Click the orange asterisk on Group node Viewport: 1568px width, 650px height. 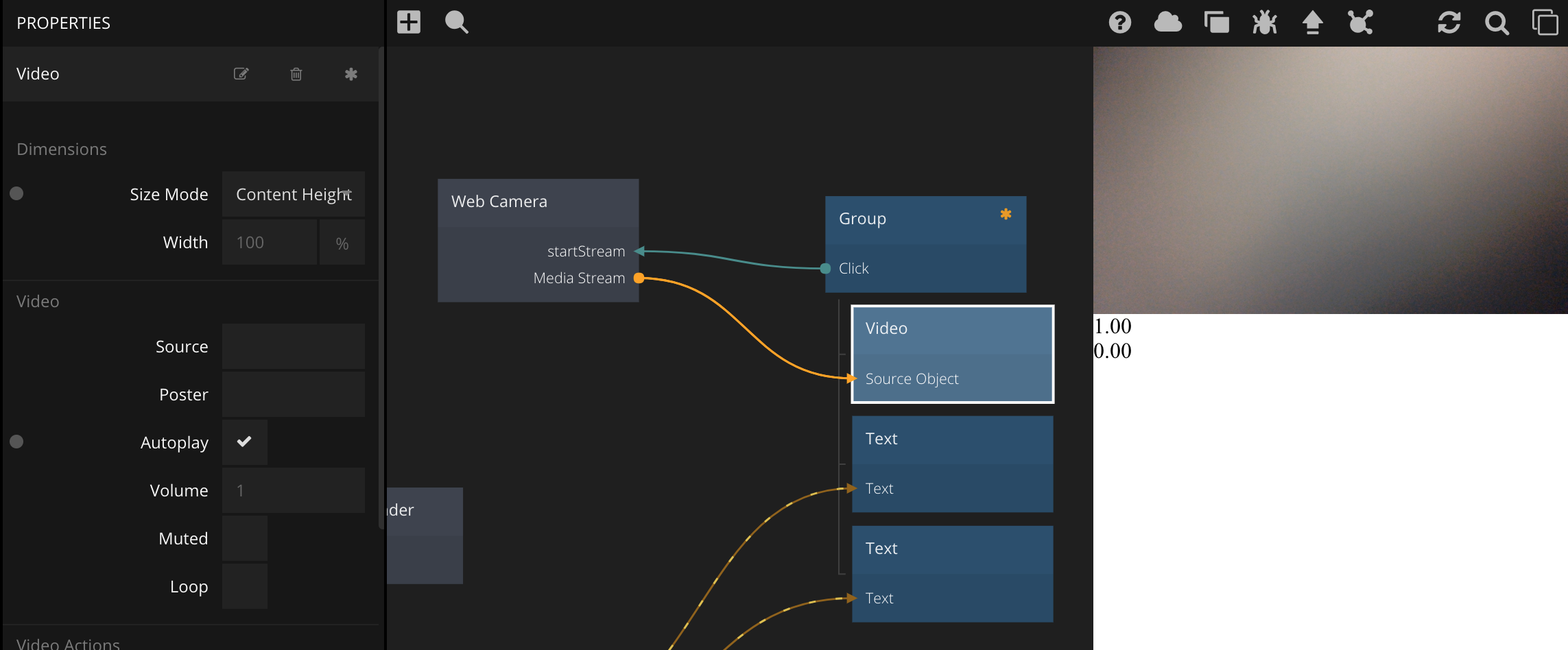pyautogui.click(x=1006, y=214)
